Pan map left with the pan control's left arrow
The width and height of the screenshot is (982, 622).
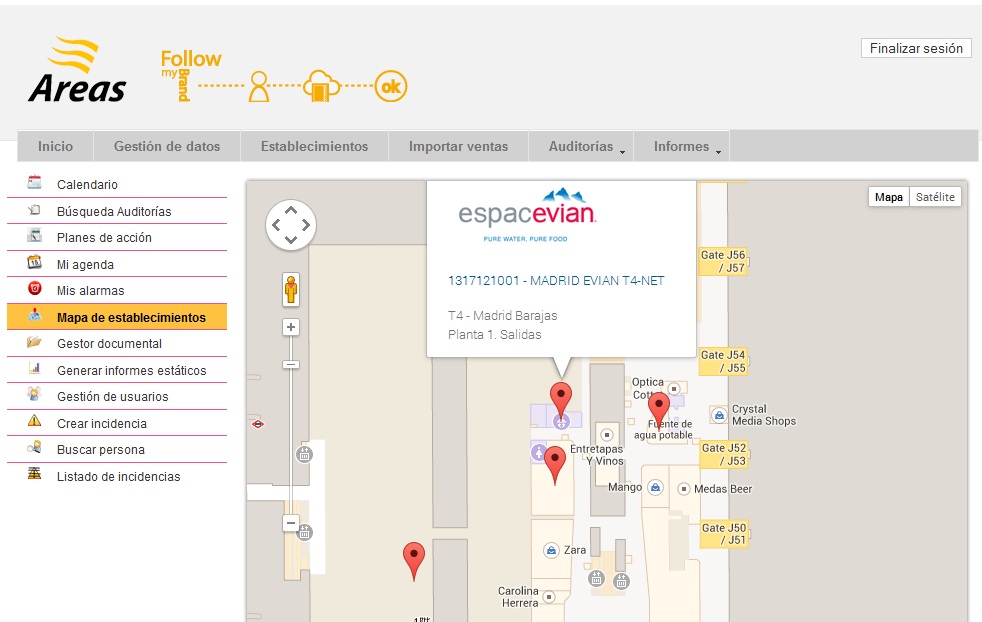coord(276,225)
